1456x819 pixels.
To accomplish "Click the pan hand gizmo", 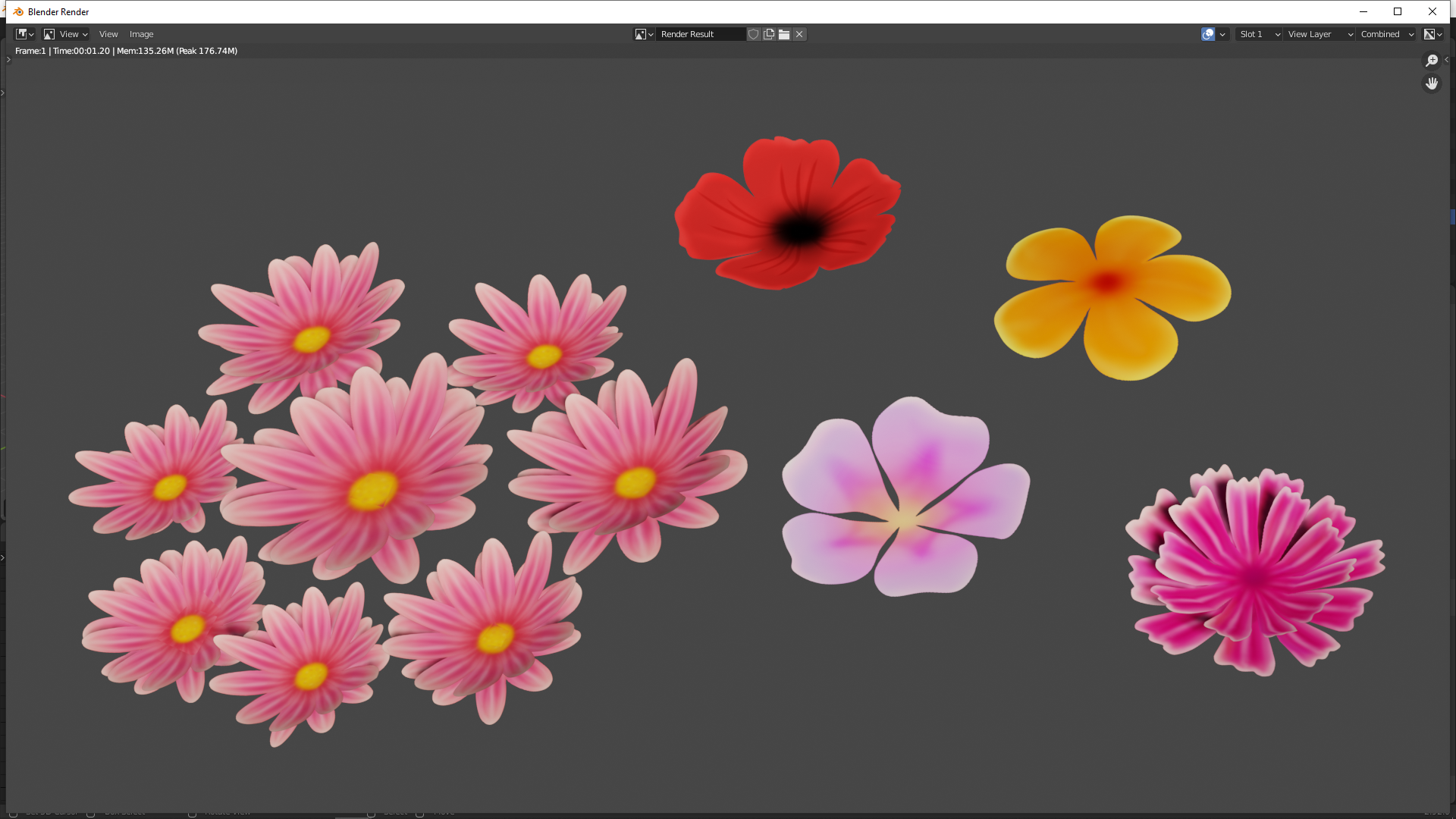I will click(x=1432, y=83).
